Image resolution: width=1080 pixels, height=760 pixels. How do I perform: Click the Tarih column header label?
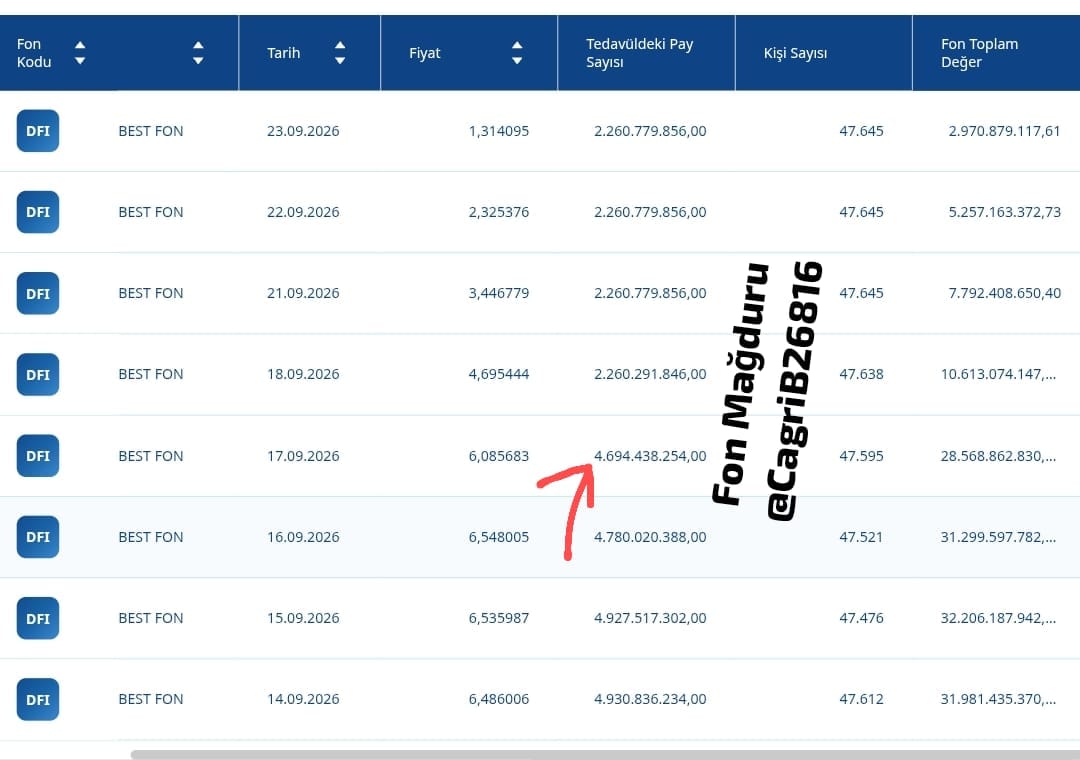tap(284, 53)
